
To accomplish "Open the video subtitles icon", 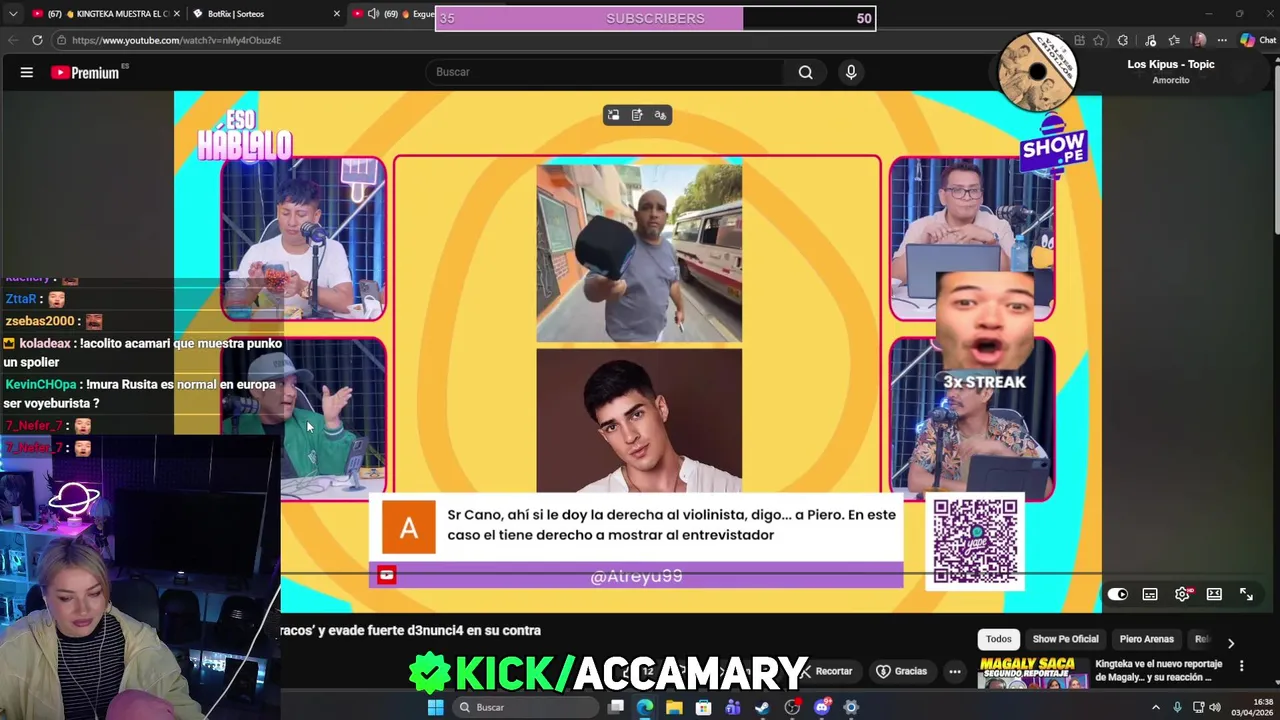I will coord(1150,594).
